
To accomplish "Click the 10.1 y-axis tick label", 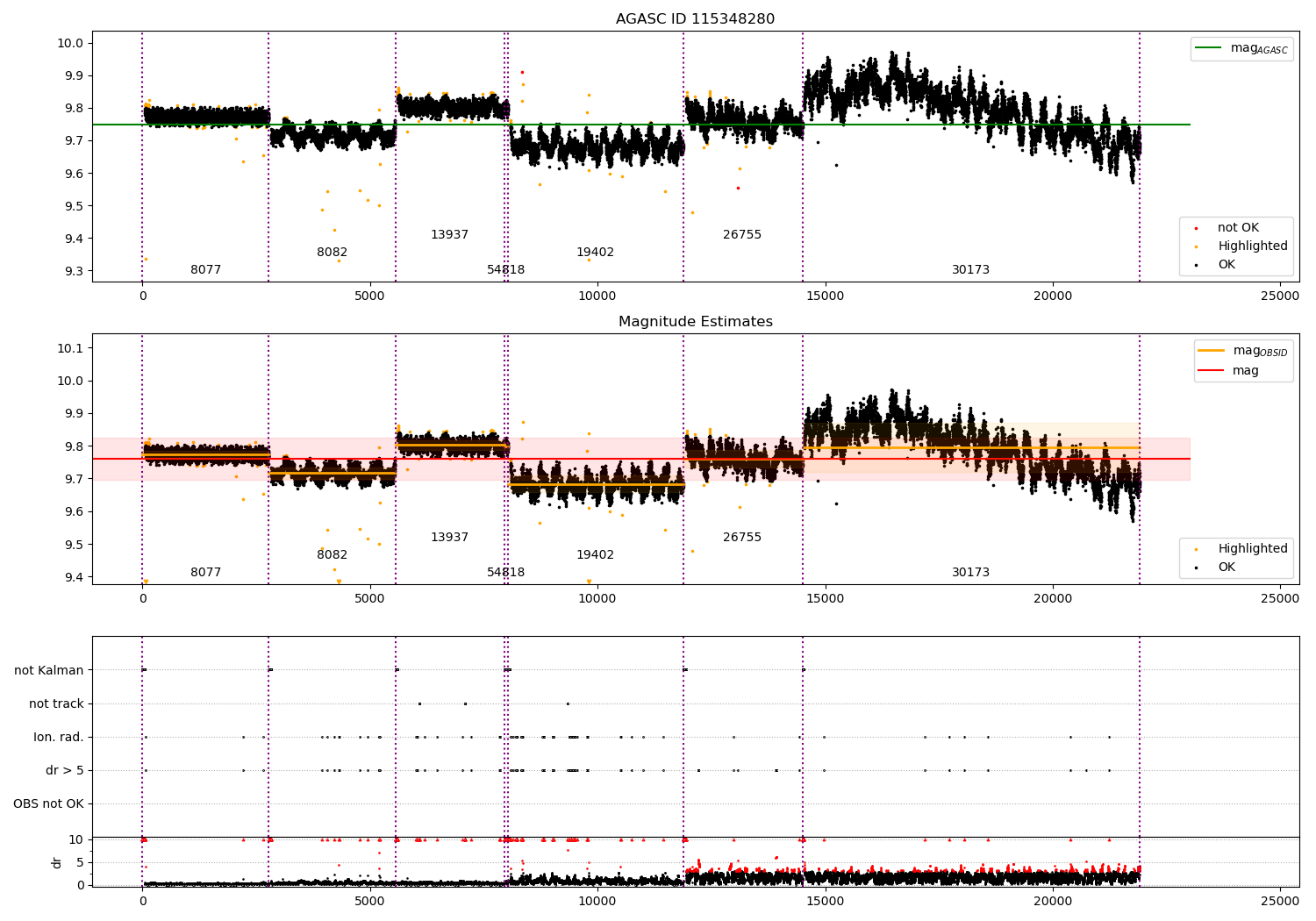I will coord(70,348).
